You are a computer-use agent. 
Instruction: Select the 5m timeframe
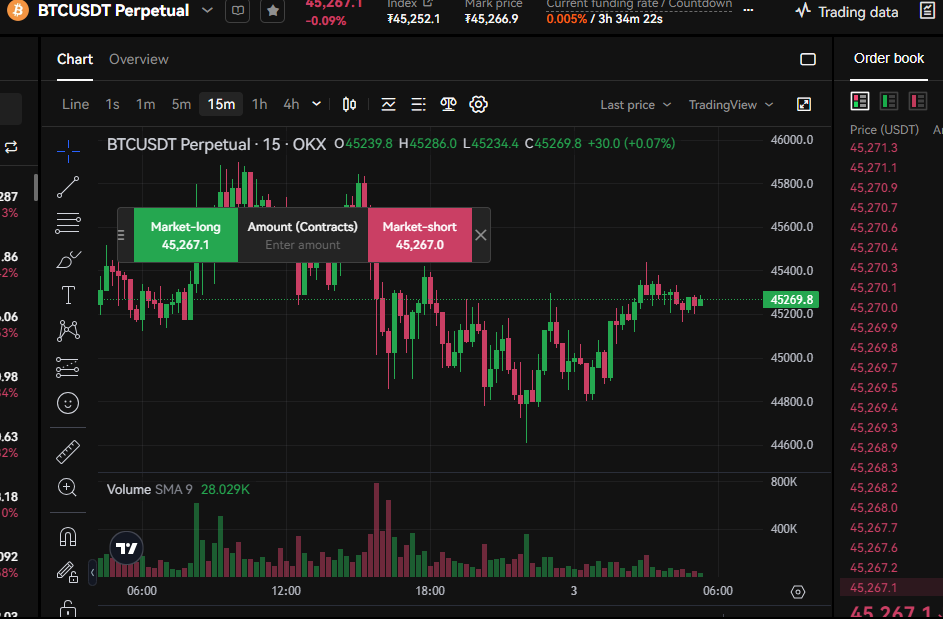(x=181, y=104)
